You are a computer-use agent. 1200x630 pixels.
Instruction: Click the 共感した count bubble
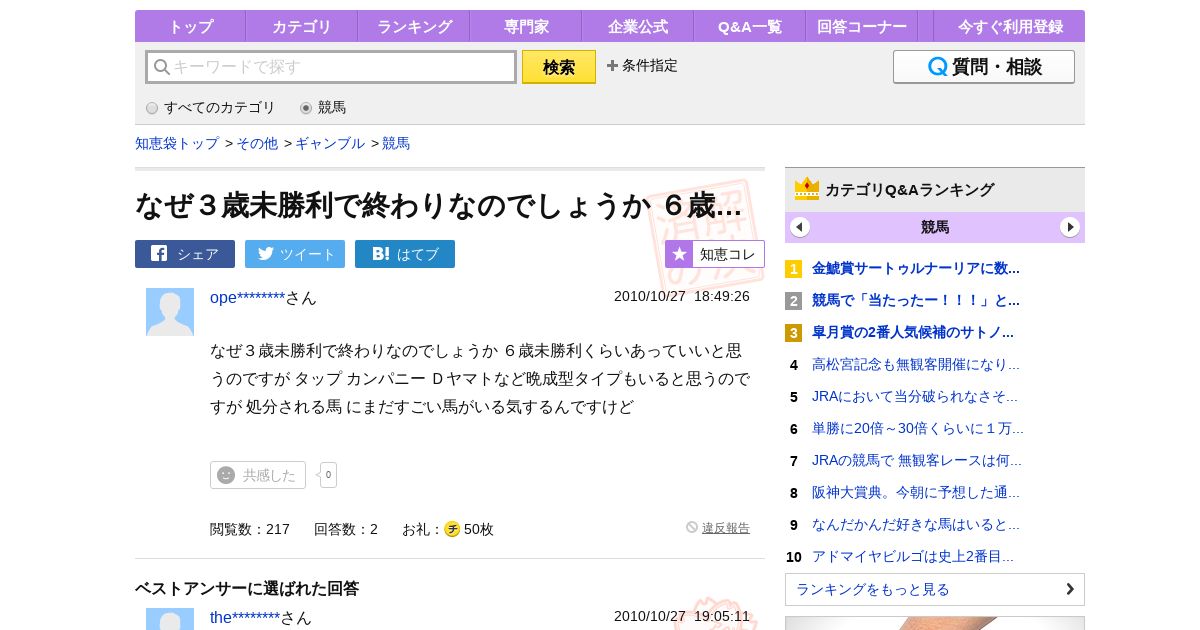(328, 475)
